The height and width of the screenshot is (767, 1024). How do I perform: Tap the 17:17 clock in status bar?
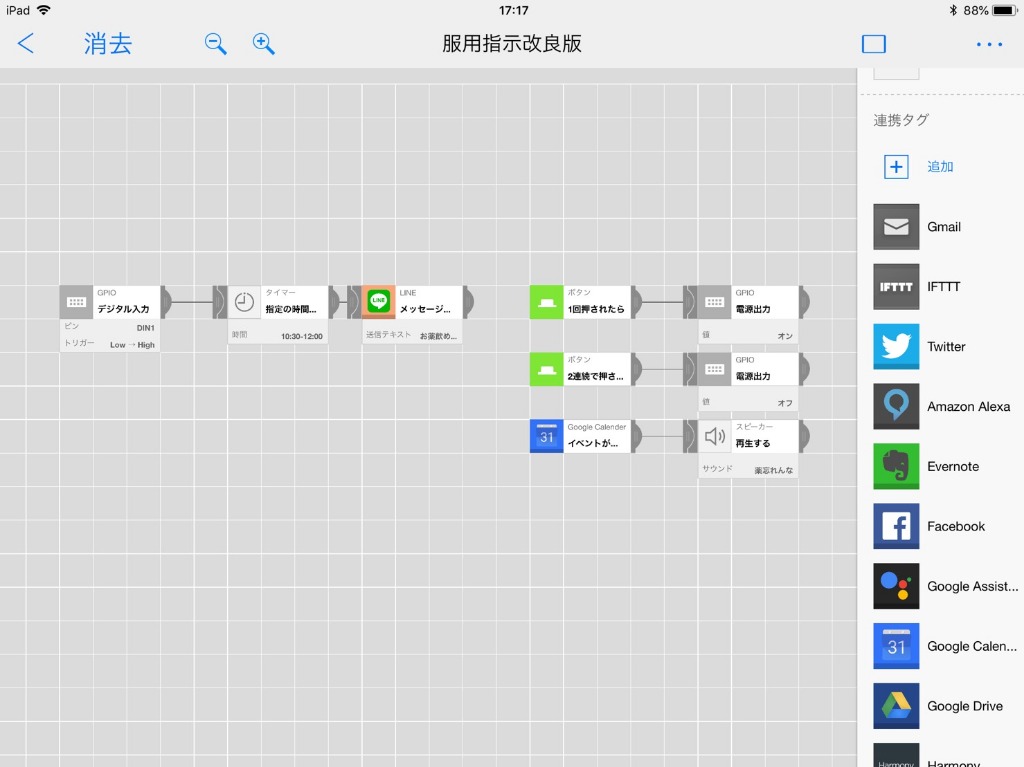point(513,10)
